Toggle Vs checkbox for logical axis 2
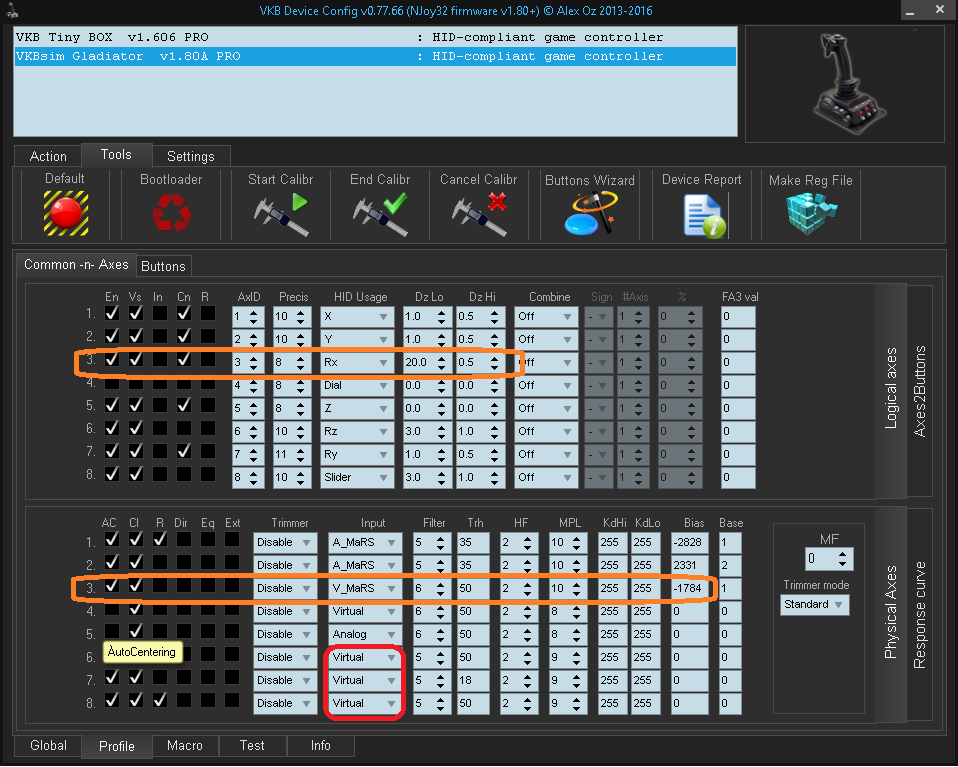 tap(136, 336)
